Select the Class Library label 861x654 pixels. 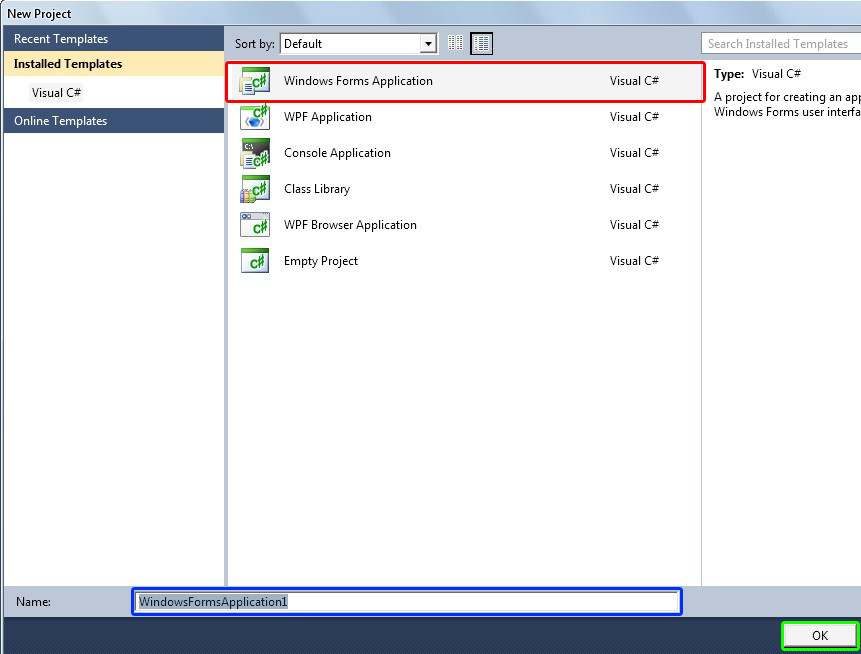coord(317,189)
